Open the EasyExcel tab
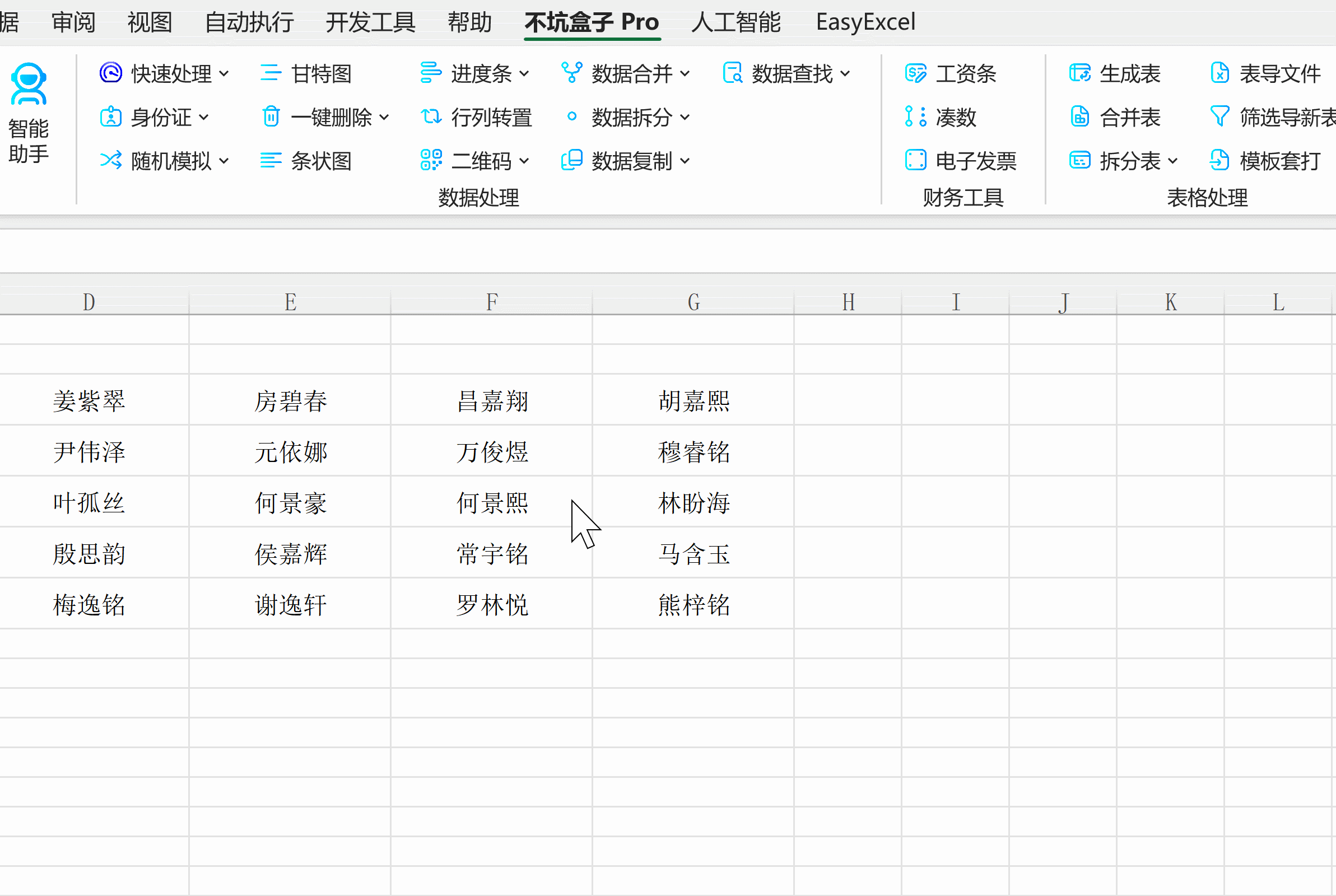 [865, 22]
